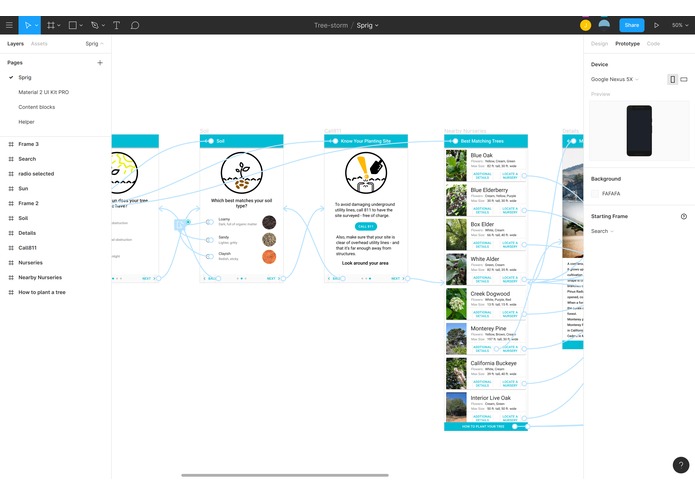This screenshot has height=494, width=695.
Task: Select the Frame tool
Action: point(51,25)
